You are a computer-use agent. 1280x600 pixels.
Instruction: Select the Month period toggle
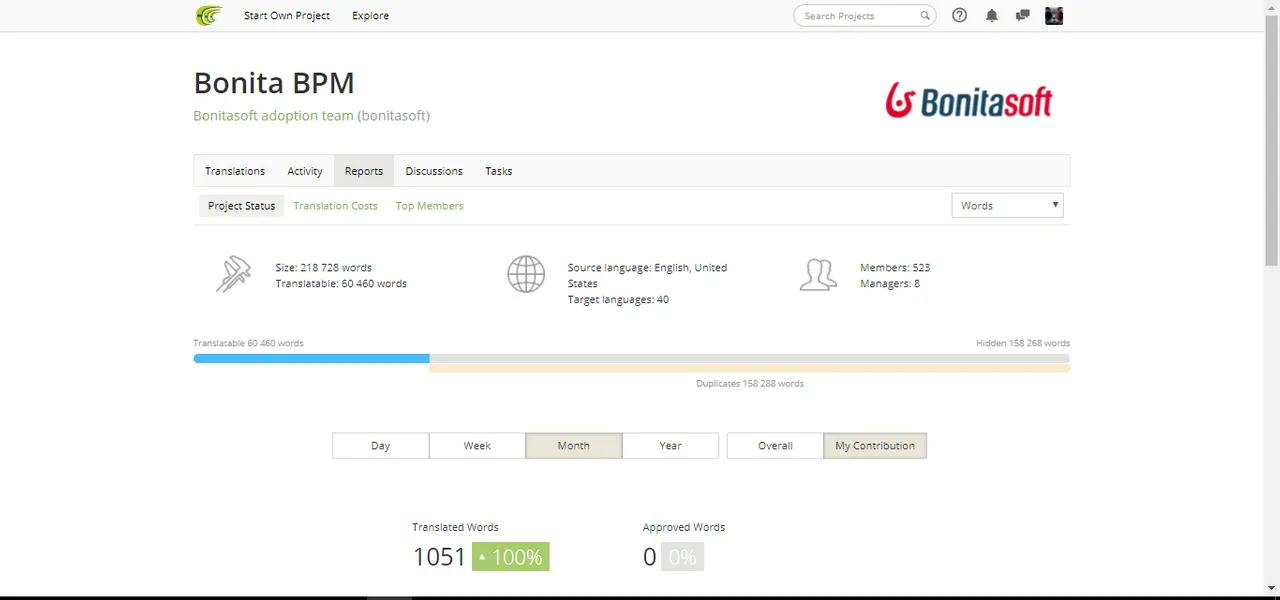[573, 445]
